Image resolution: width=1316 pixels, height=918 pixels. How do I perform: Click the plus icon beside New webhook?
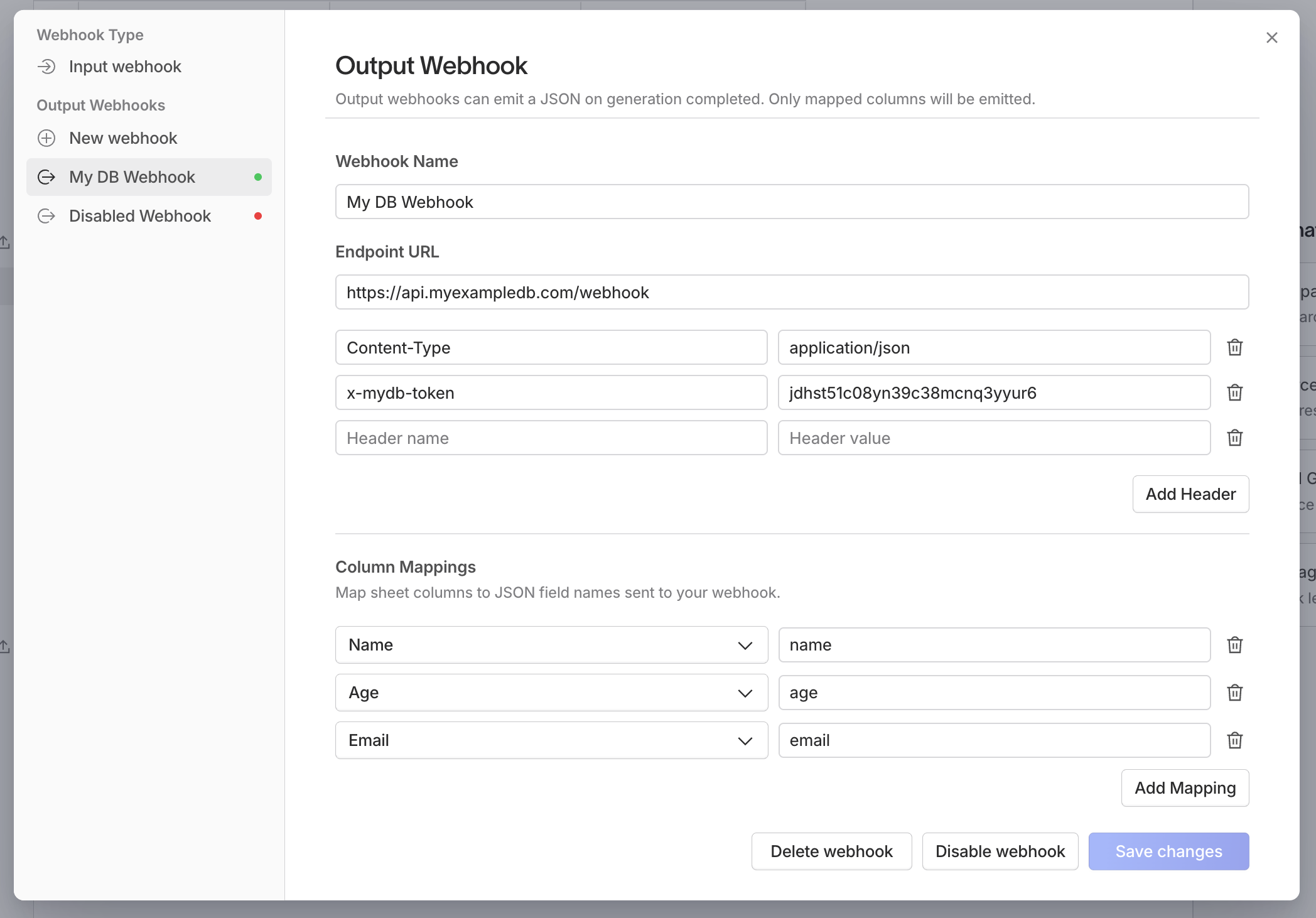(x=46, y=138)
